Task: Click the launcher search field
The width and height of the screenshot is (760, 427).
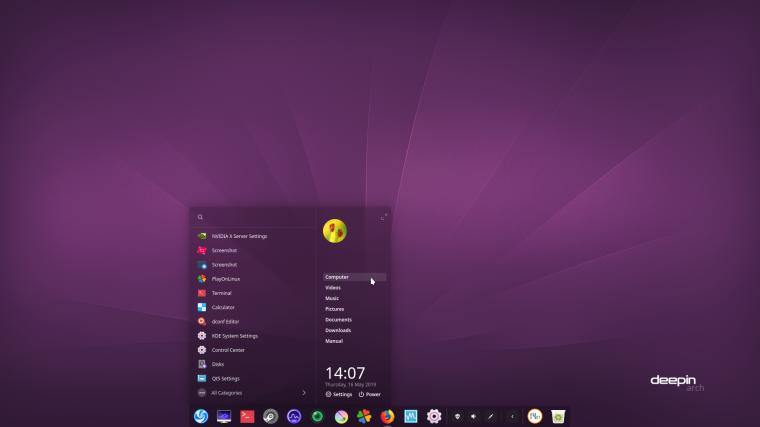Action: [x=253, y=217]
